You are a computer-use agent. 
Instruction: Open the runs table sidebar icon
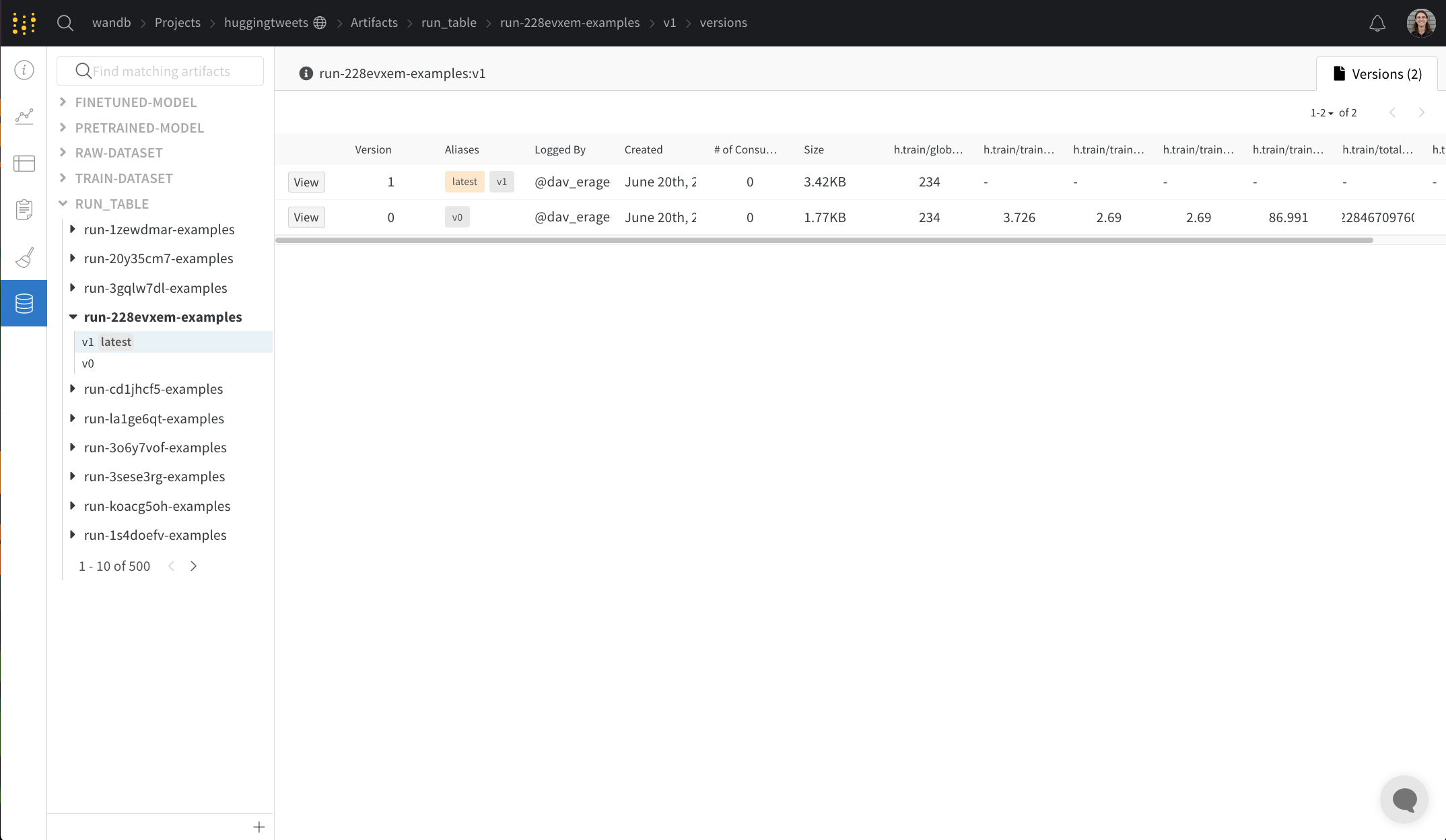24,164
